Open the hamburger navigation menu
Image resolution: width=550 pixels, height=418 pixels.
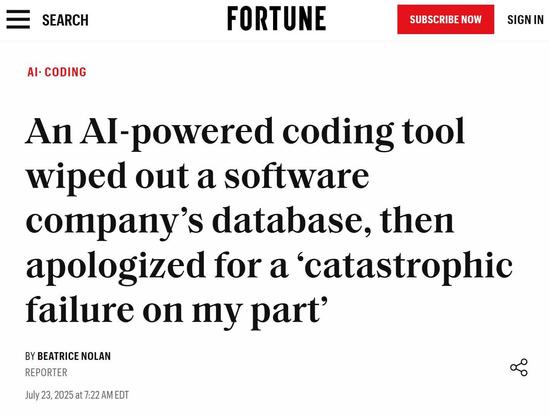[18, 19]
